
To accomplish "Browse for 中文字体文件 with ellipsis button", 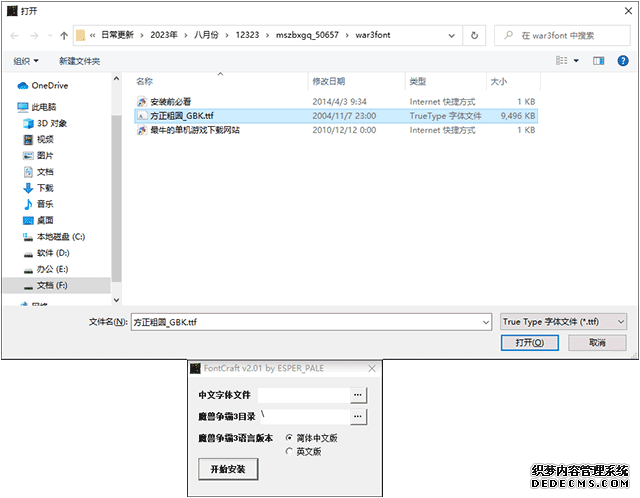I will (x=358, y=396).
